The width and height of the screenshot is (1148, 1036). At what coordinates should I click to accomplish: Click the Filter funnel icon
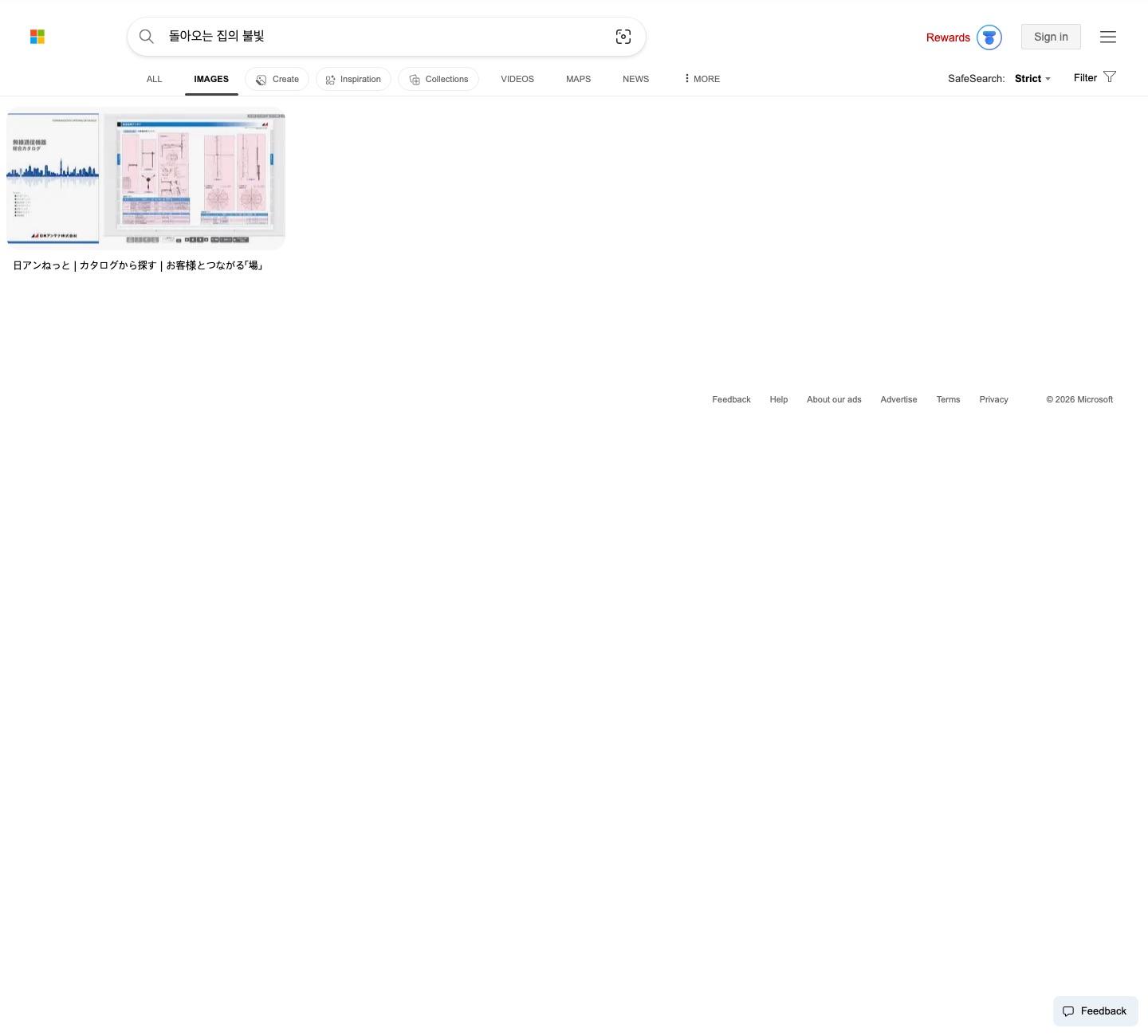[1110, 77]
